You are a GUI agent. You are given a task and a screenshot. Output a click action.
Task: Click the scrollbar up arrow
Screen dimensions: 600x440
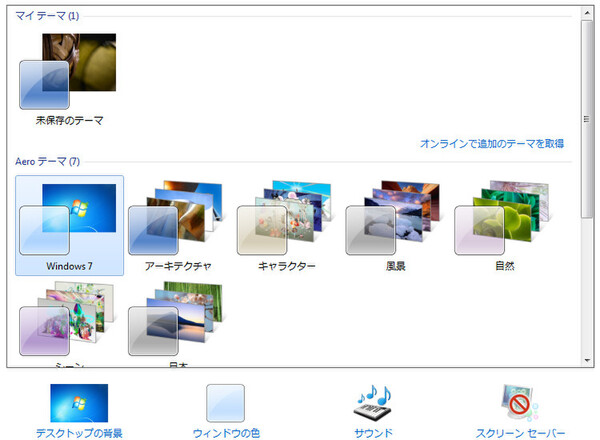587,13
